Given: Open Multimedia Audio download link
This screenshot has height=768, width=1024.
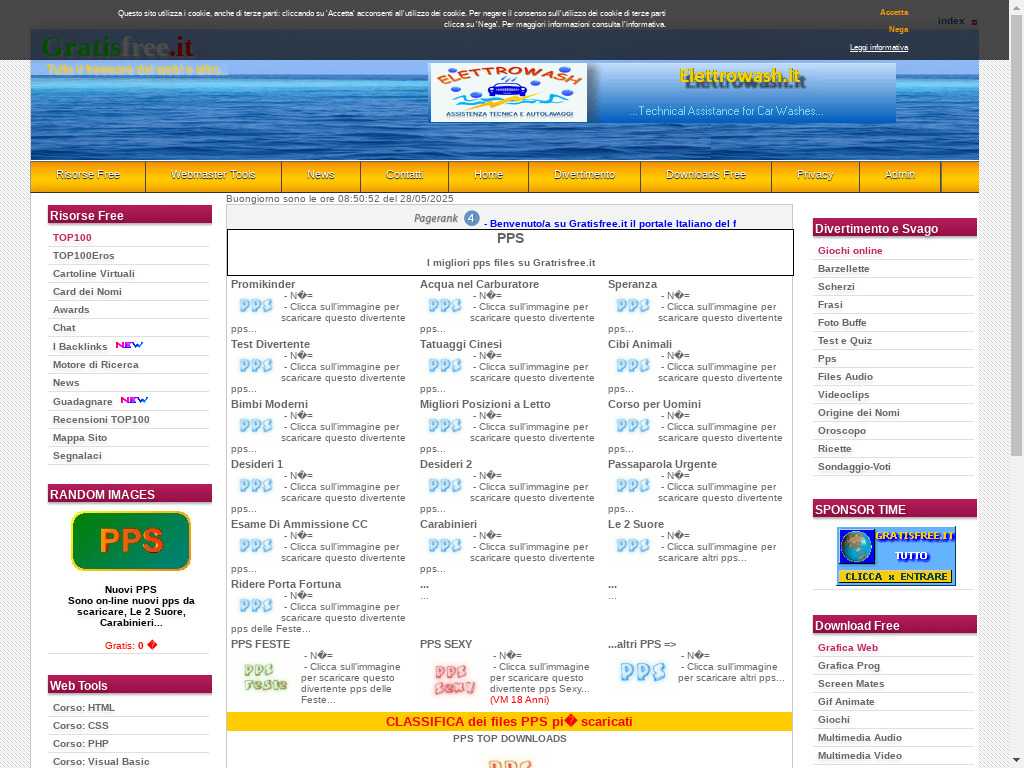Looking at the screenshot, I should click(859, 738).
